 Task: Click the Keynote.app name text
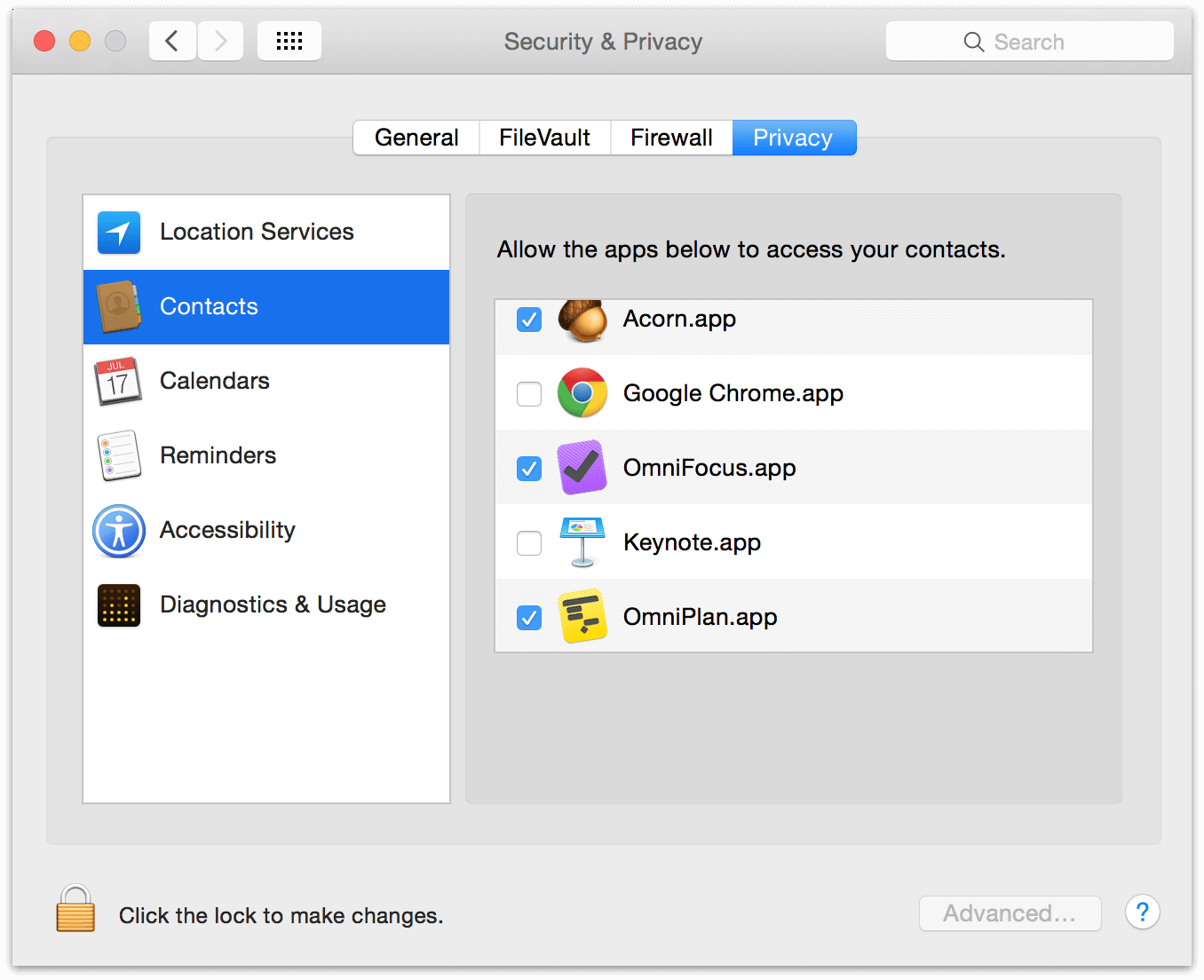pos(692,543)
